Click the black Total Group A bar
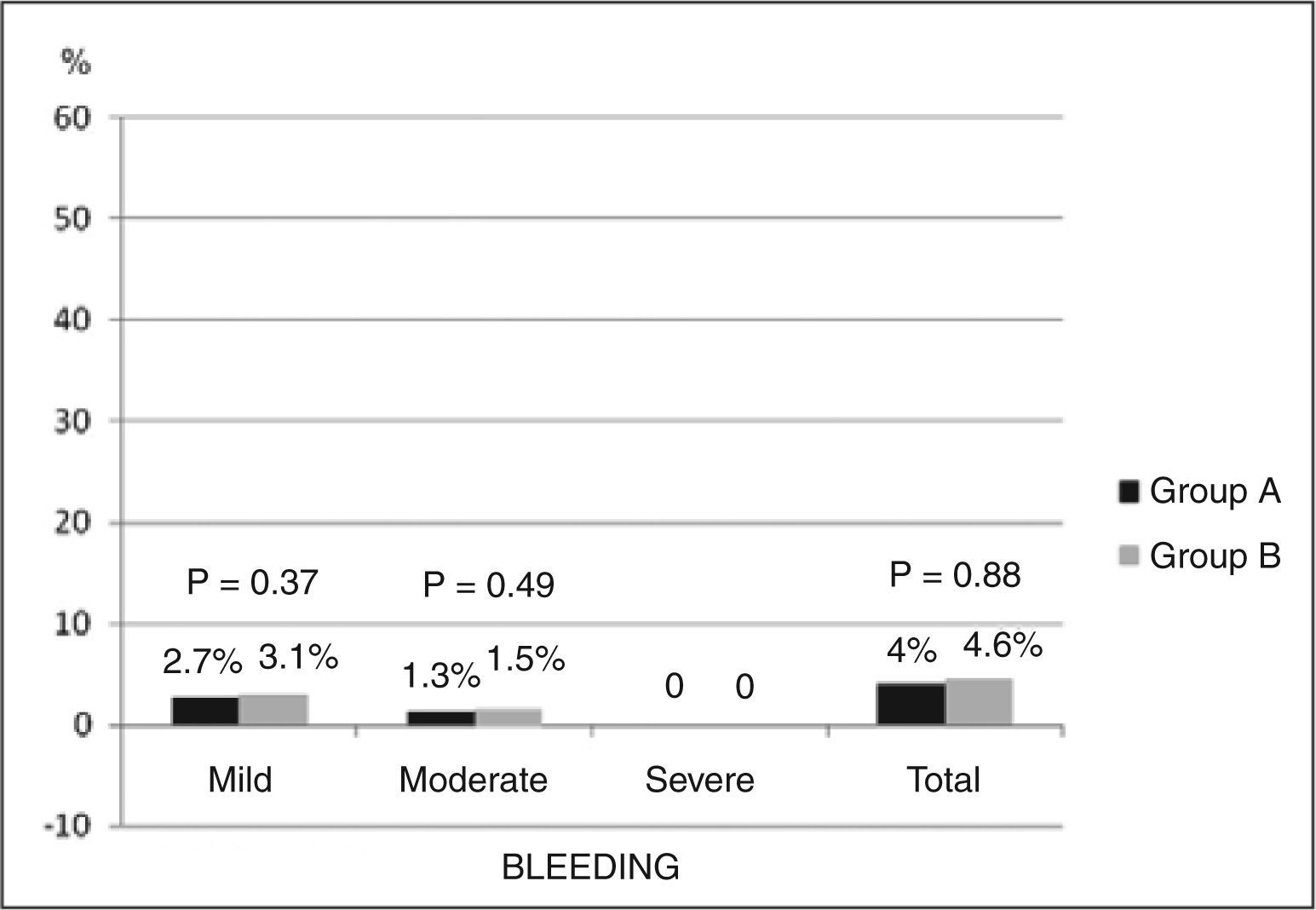The height and width of the screenshot is (910, 1316). pyautogui.click(x=911, y=705)
